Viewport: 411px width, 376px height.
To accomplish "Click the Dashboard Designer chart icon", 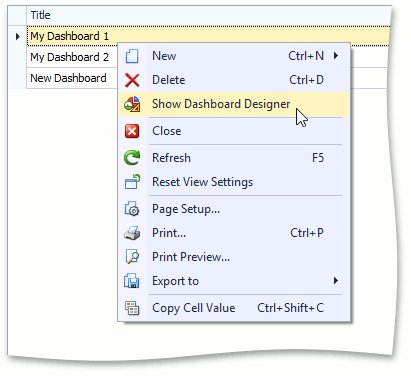I will 132,104.
